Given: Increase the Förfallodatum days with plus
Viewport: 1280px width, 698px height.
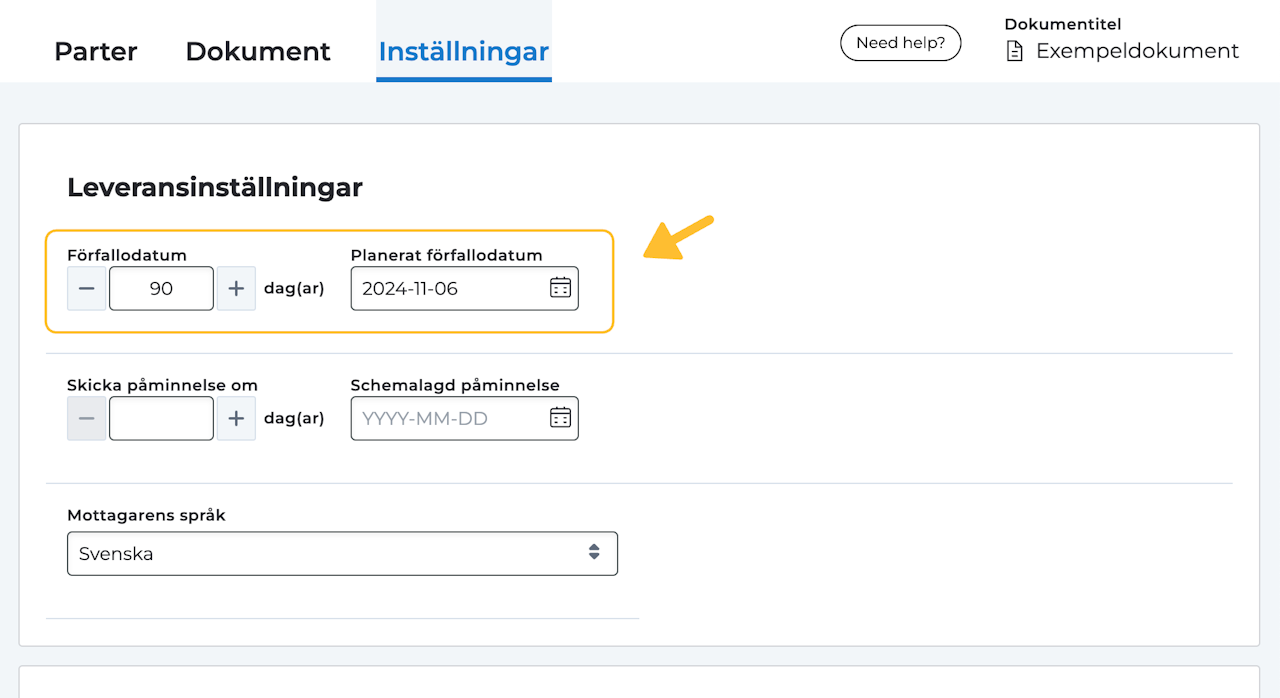Looking at the screenshot, I should [x=236, y=289].
